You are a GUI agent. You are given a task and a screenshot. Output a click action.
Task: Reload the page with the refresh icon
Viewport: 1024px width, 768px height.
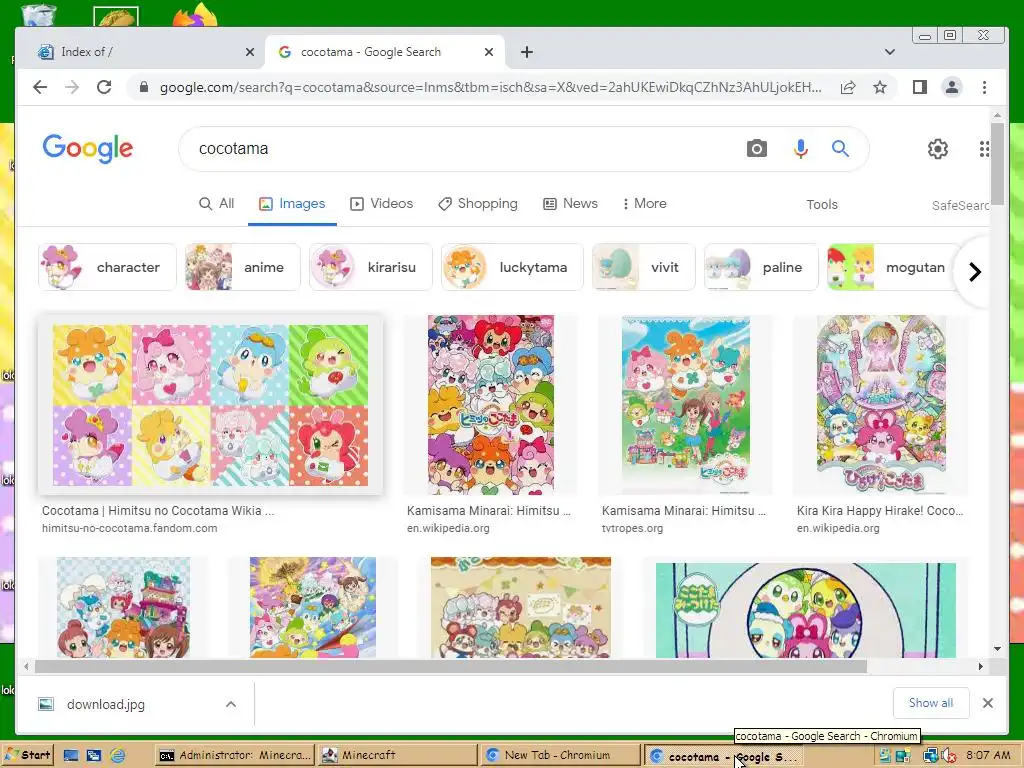(104, 87)
